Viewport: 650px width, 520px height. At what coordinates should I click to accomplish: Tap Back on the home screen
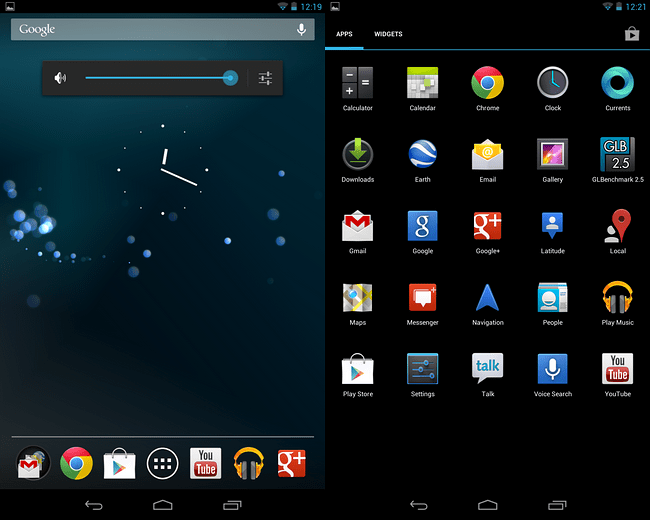click(x=94, y=505)
